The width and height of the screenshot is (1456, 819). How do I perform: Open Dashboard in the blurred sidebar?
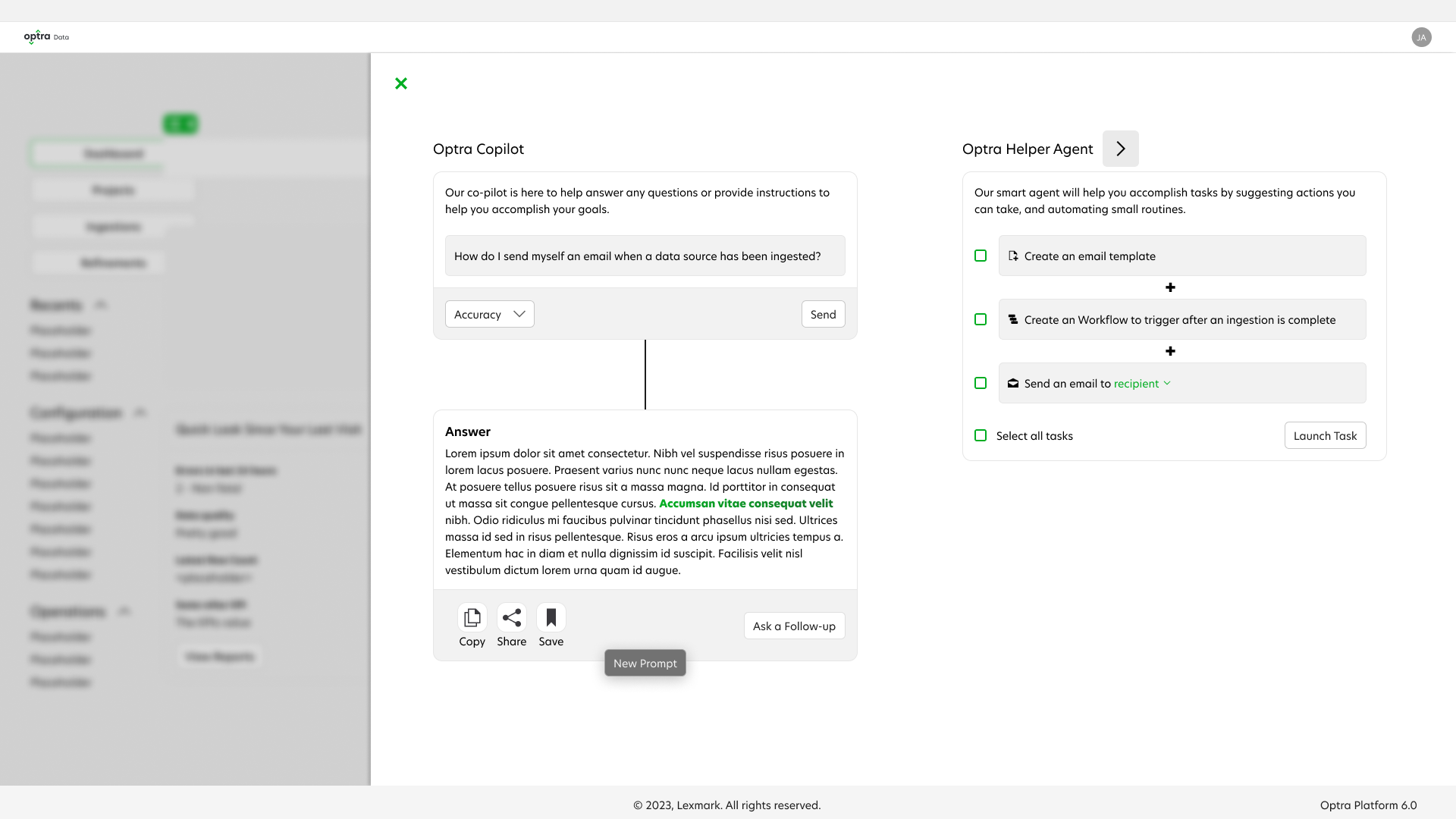pos(114,154)
